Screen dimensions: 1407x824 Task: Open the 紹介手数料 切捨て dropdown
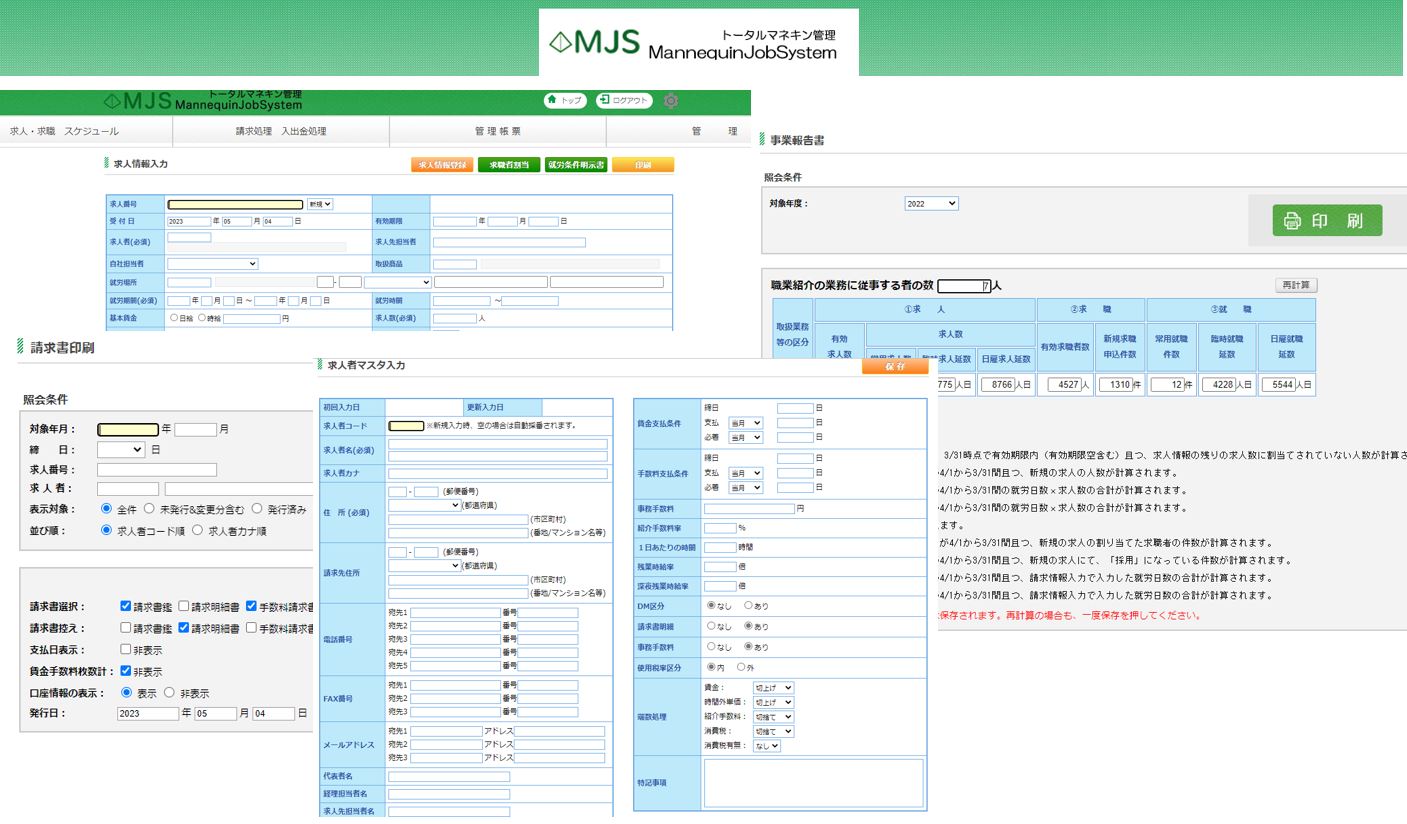tap(773, 717)
